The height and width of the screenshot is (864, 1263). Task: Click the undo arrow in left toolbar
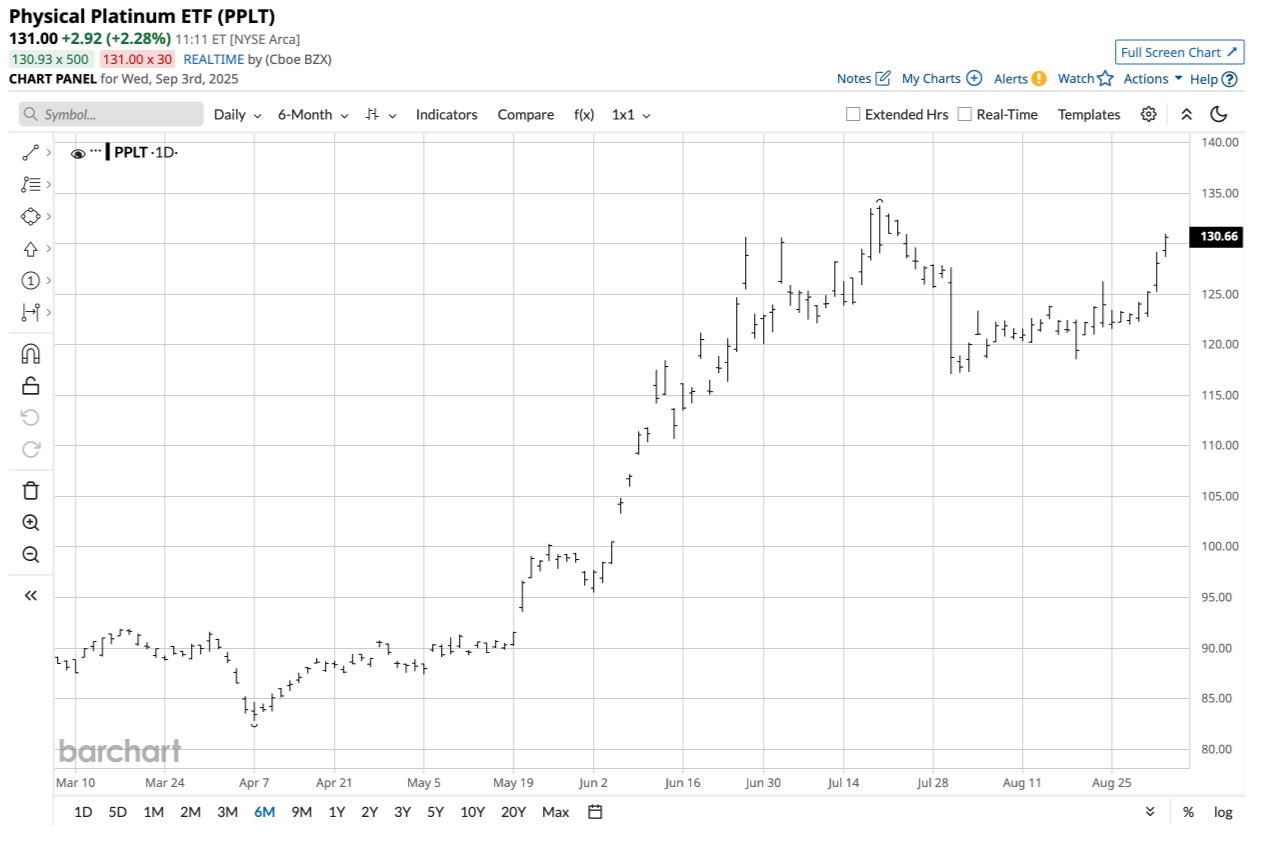[x=30, y=417]
